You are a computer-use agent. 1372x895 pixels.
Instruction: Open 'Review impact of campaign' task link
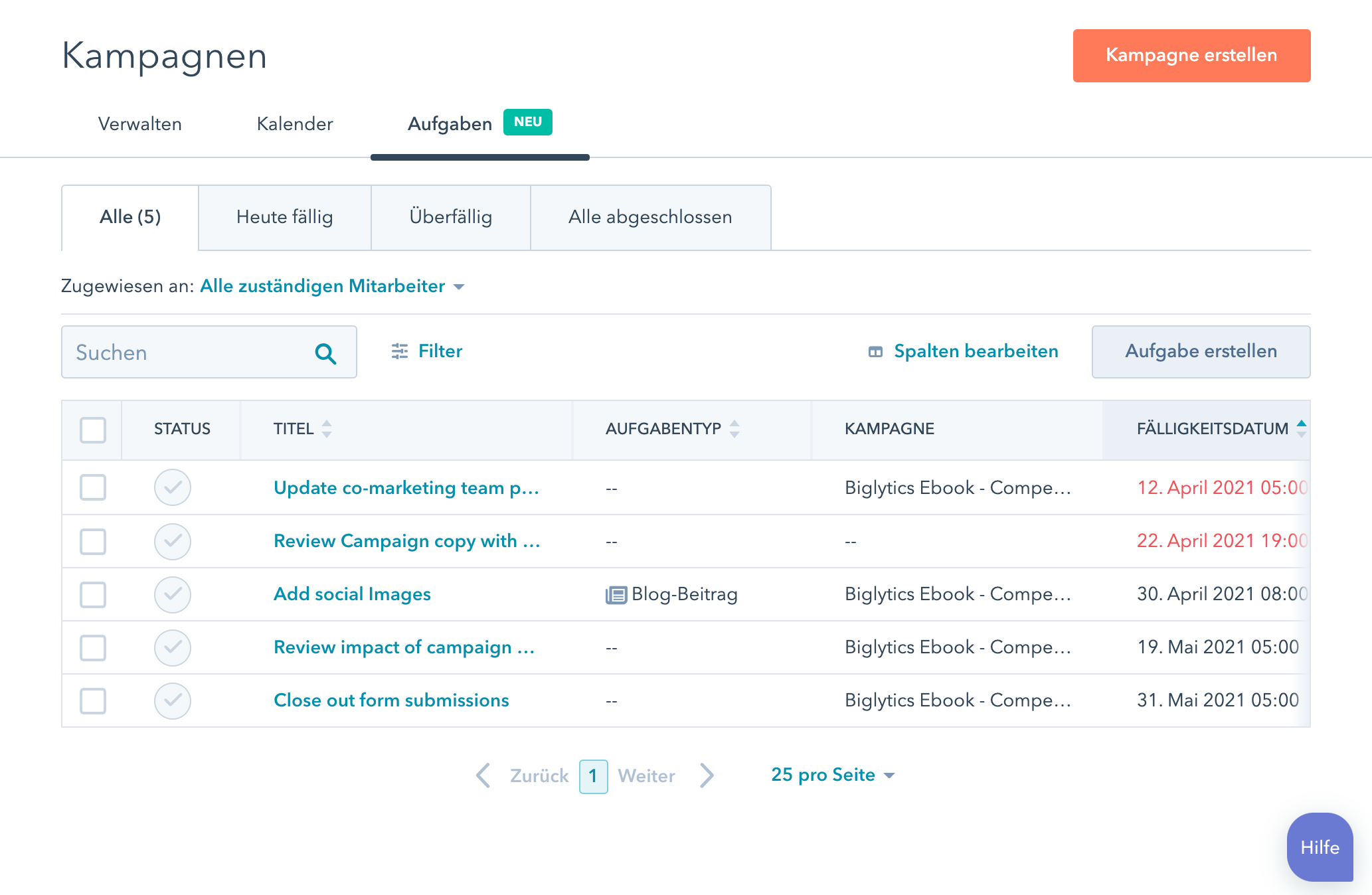tap(404, 647)
